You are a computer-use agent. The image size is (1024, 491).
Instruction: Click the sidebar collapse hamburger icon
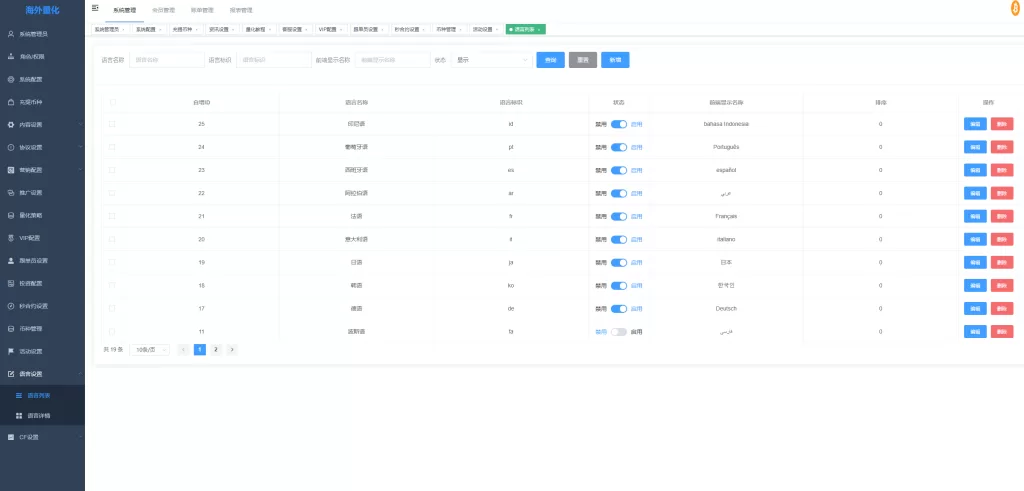[x=95, y=8]
